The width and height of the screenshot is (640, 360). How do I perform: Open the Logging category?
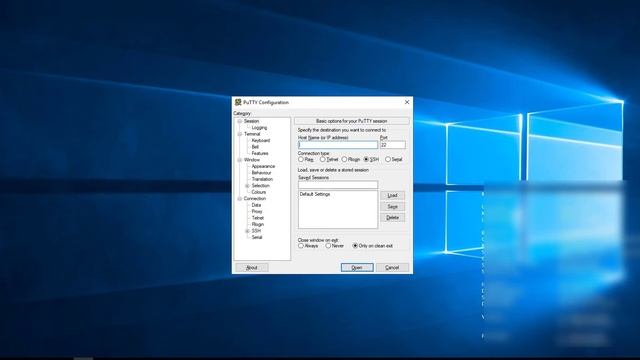click(259, 128)
